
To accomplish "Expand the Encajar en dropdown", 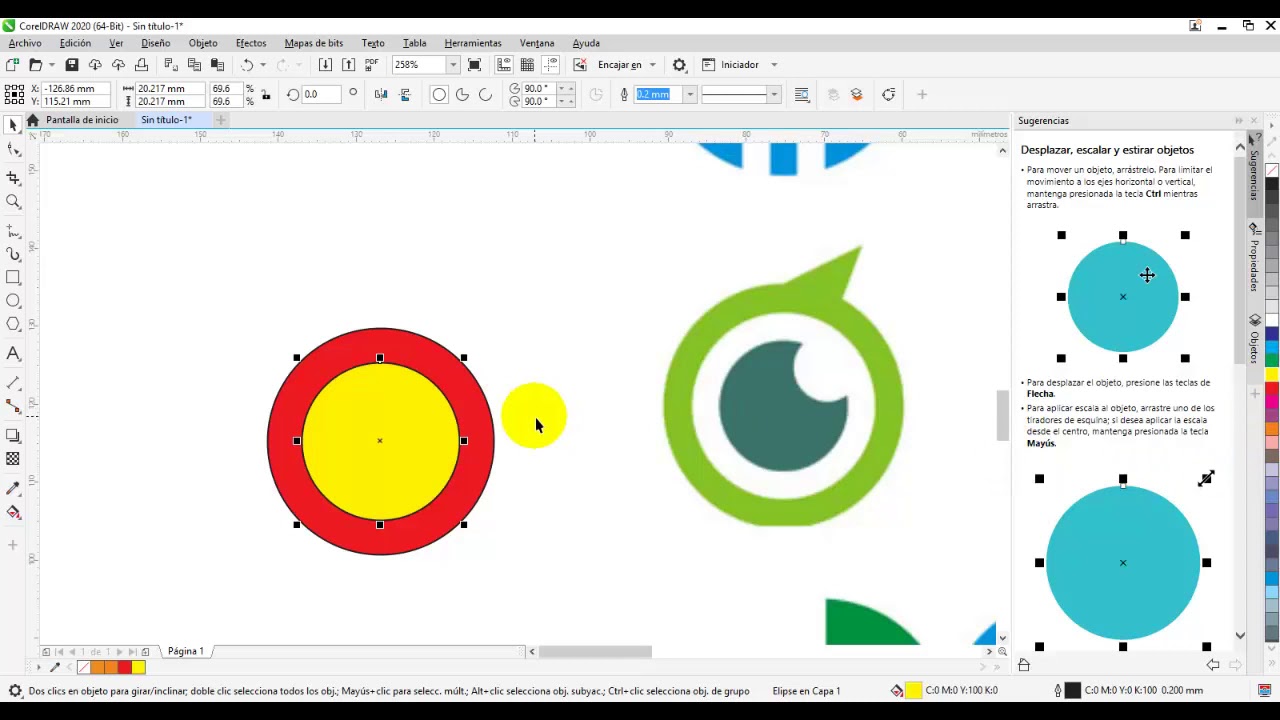I will coord(653,65).
